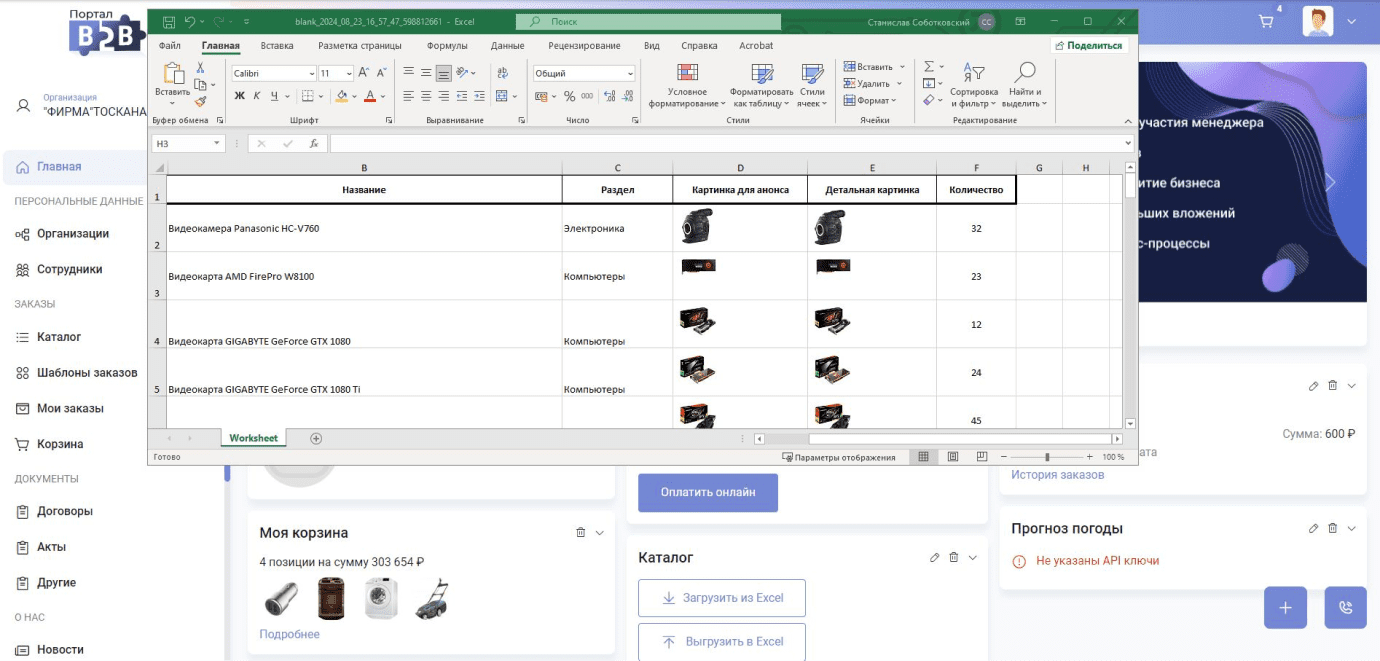This screenshot has height=661, width=1380.
Task: Add a new sheet with plus icon
Action: (x=316, y=438)
